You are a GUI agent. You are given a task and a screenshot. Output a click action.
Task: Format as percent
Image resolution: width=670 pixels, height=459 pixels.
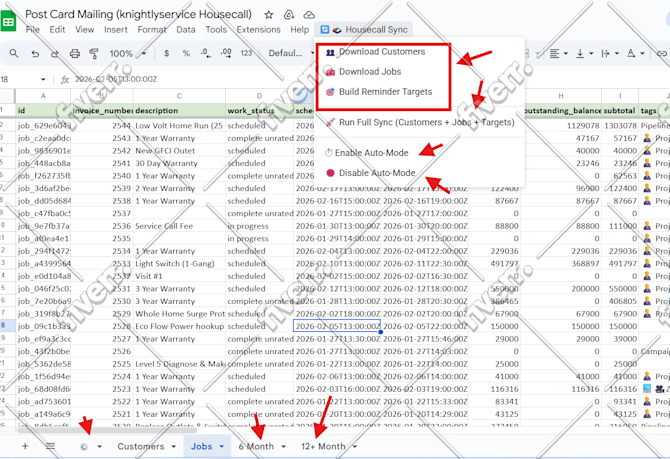[x=186, y=53]
